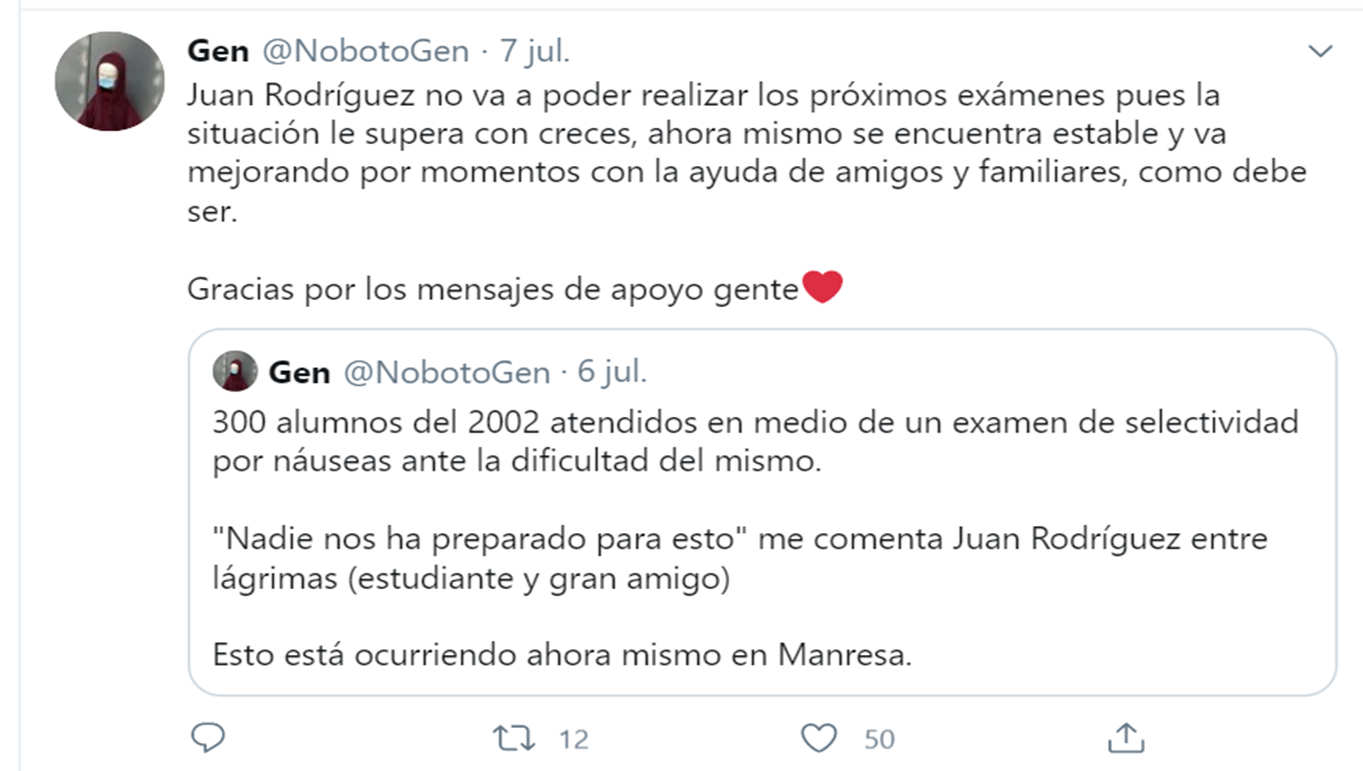Open the 7 jul. timestamp link
The width and height of the screenshot is (1363, 771).
[534, 51]
